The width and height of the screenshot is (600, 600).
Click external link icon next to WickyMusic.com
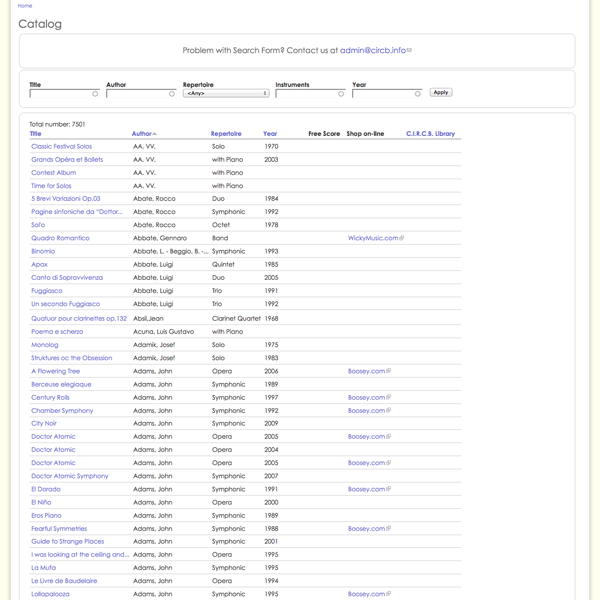(x=402, y=239)
